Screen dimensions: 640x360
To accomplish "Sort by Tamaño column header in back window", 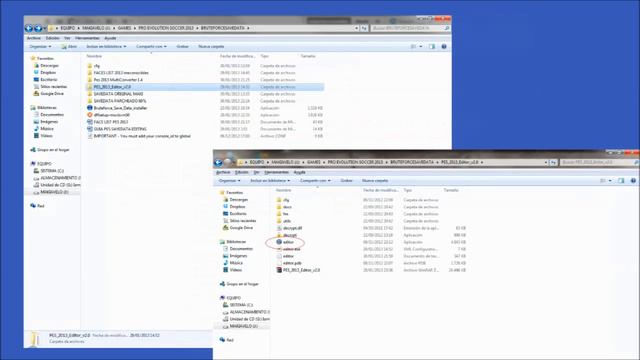I will click(309, 56).
